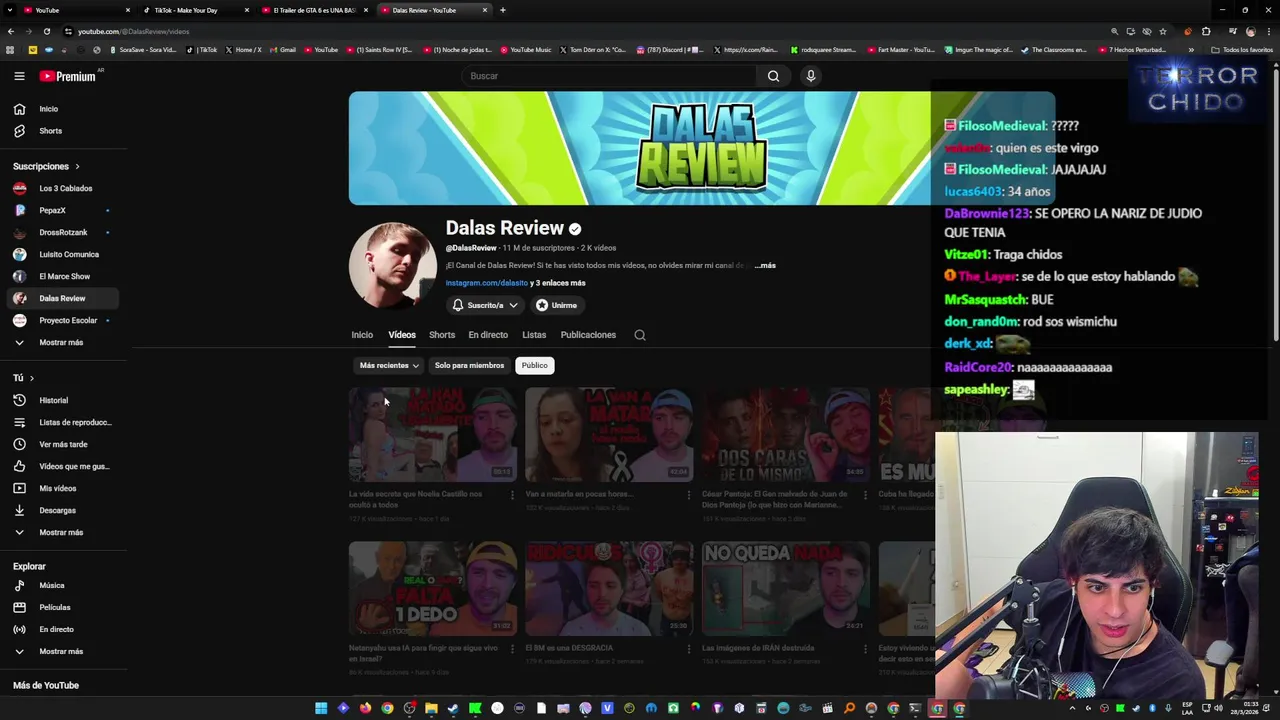Open Firefox from the taskbar
This screenshot has width=1280, height=720.
365,708
